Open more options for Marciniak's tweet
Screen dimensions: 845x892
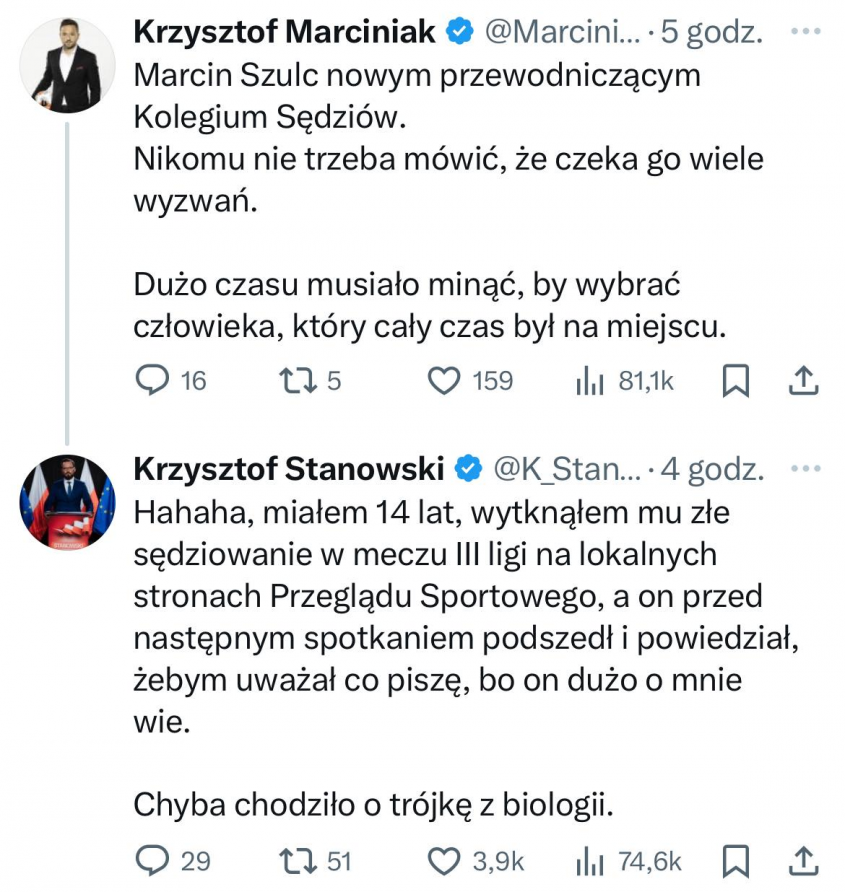(805, 32)
